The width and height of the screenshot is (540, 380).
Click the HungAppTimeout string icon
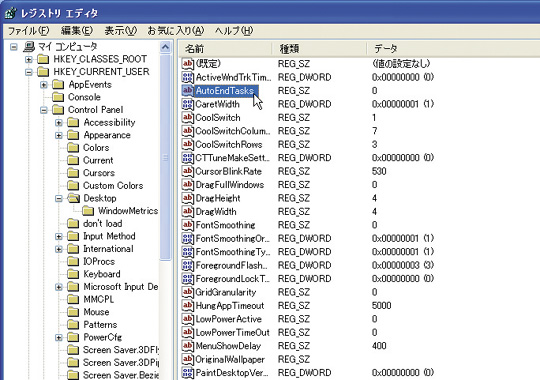pos(187,306)
